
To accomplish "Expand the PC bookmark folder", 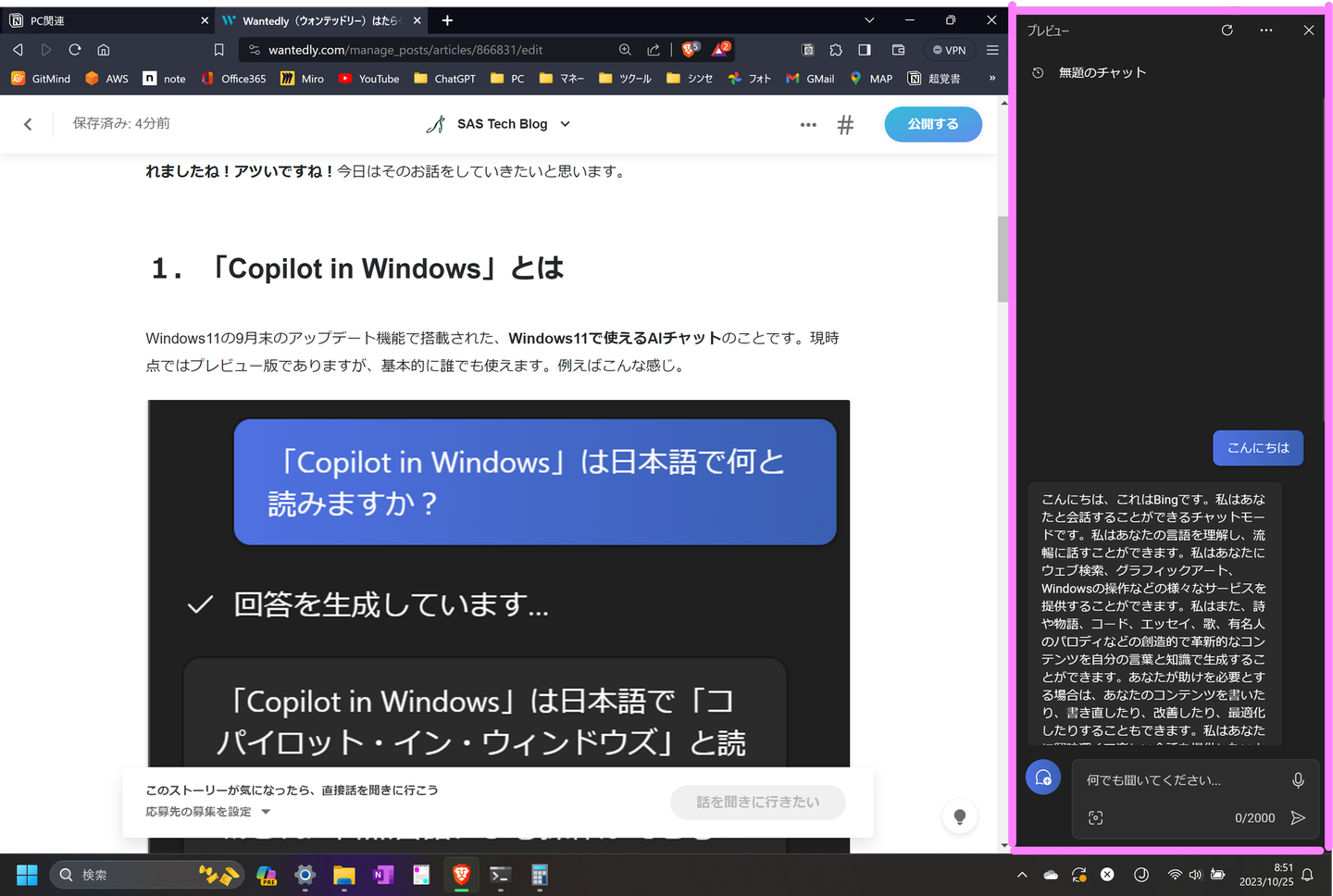I will coord(507,79).
